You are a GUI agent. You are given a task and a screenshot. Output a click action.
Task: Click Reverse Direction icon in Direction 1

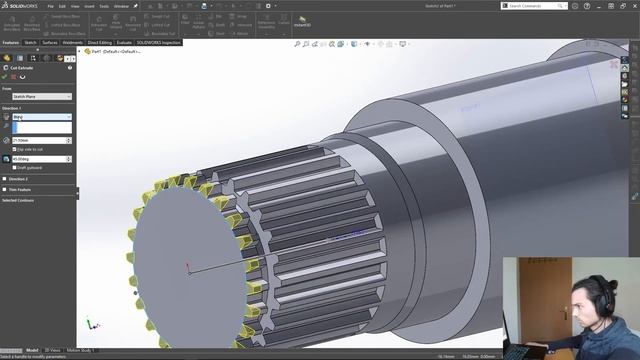(6, 117)
